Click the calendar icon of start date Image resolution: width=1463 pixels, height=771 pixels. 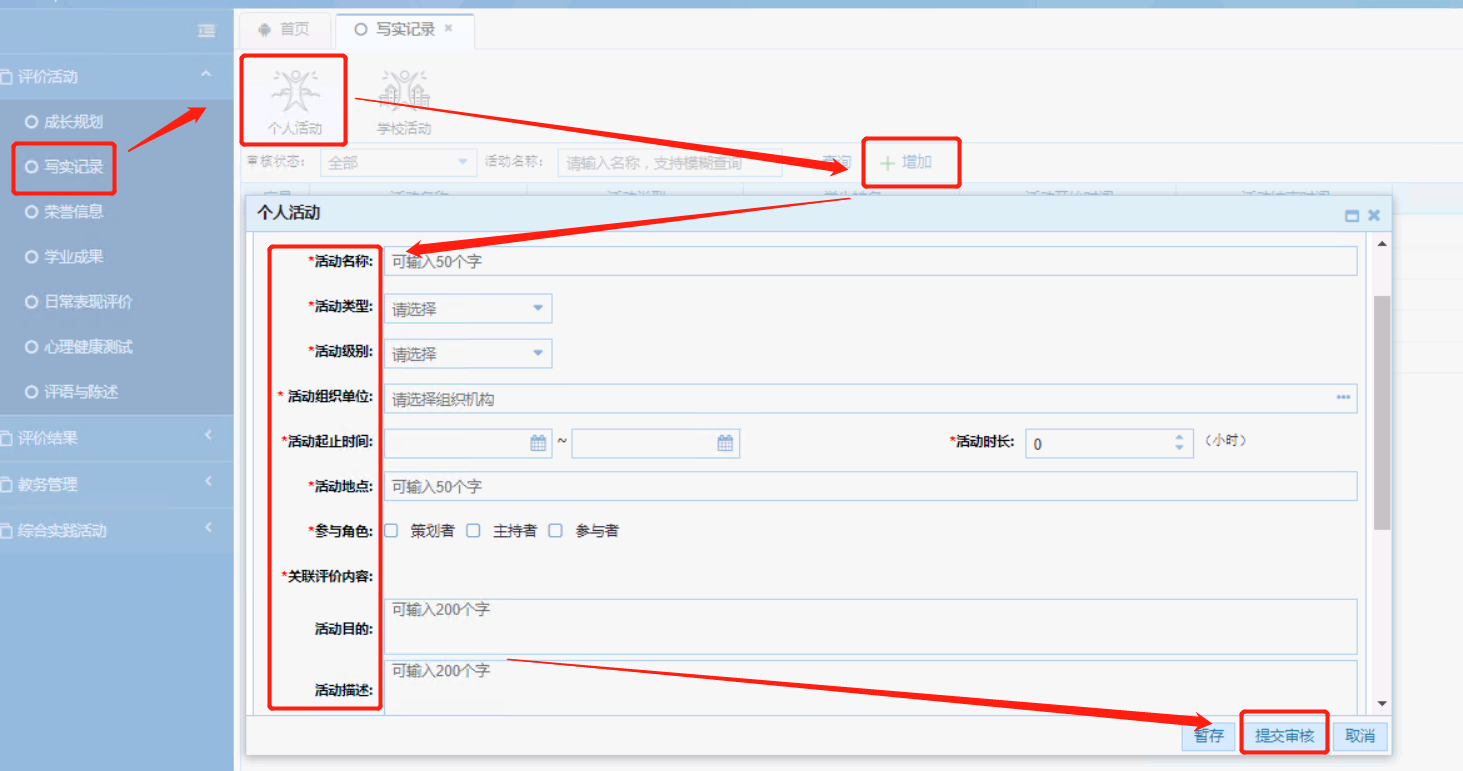tap(539, 443)
